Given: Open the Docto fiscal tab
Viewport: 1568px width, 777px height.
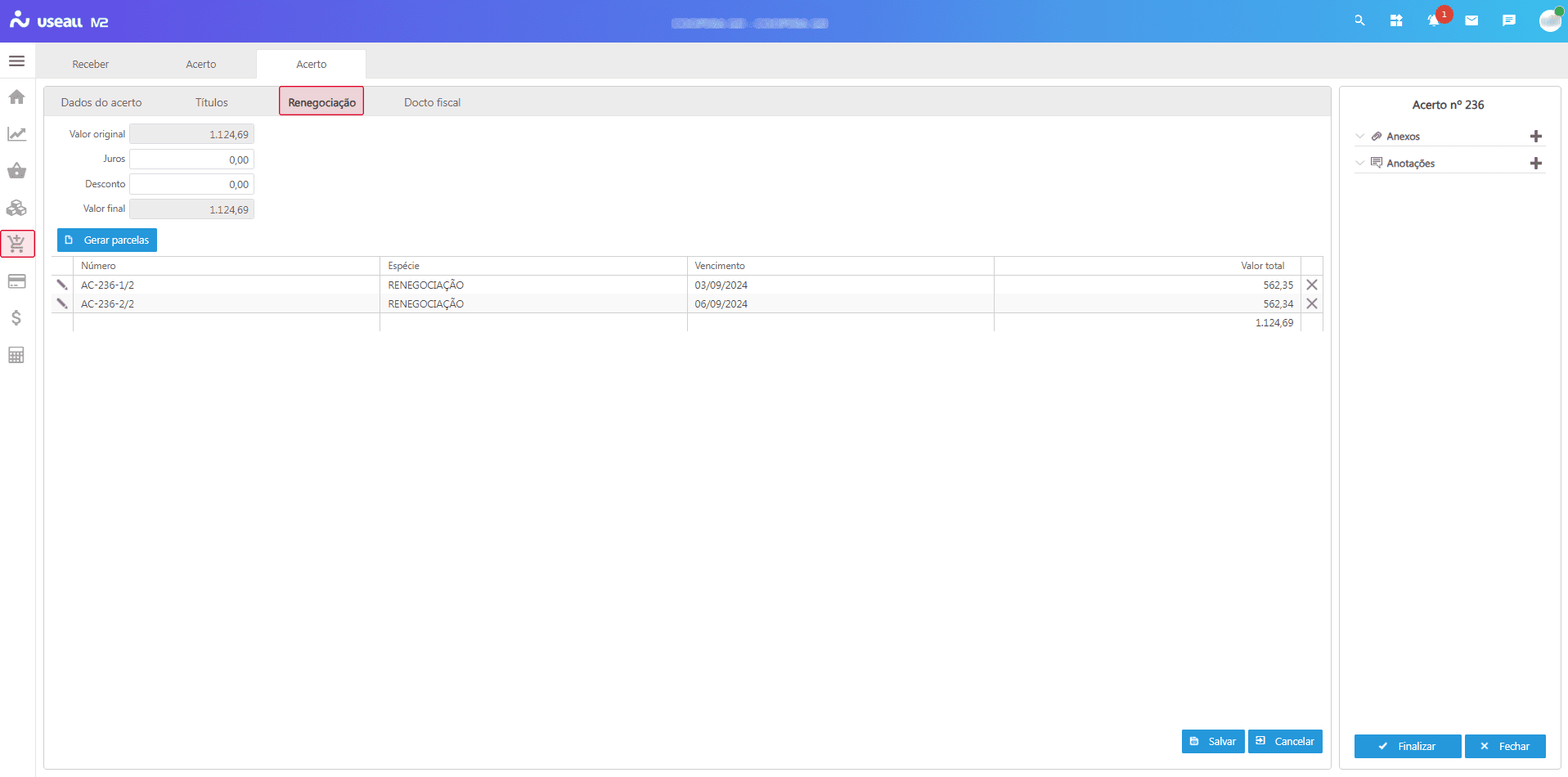Looking at the screenshot, I should (432, 102).
